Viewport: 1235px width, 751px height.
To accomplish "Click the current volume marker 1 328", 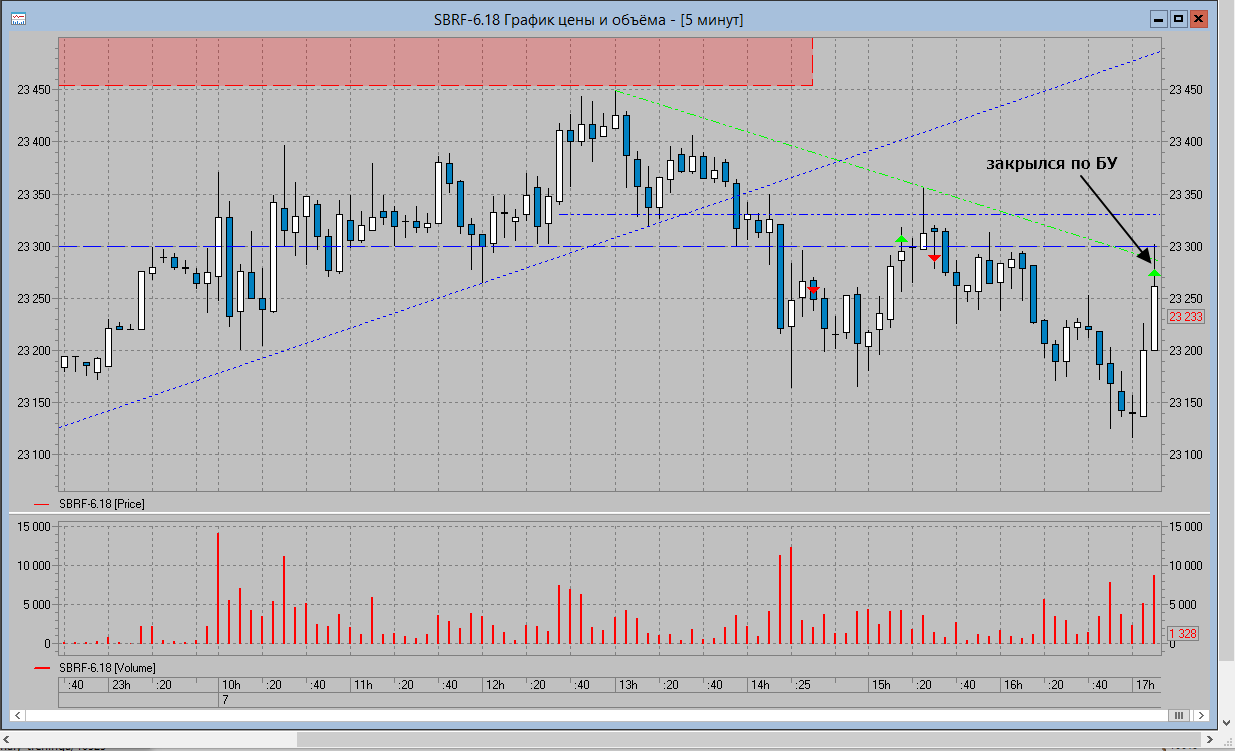I will point(1183,634).
